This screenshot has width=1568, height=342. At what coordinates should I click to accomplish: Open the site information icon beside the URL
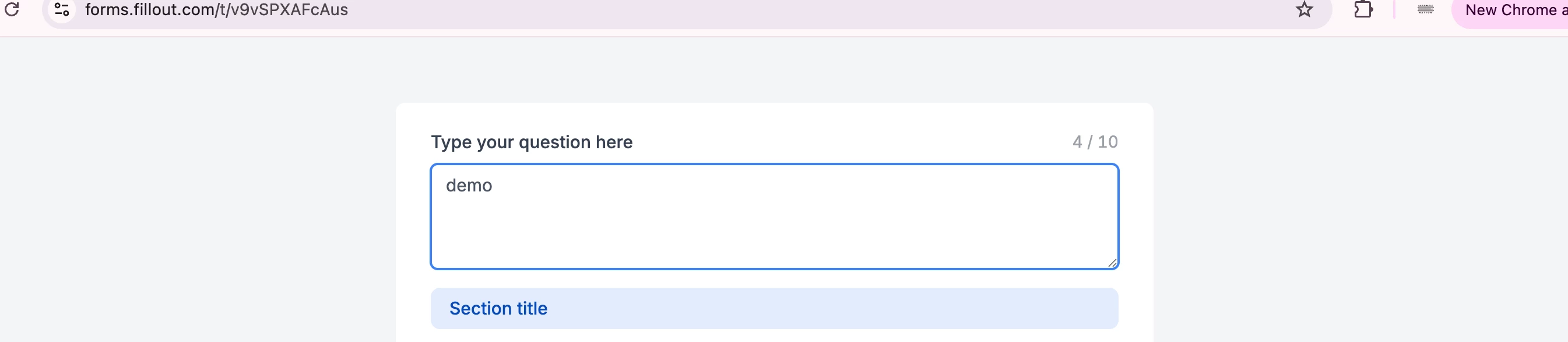(x=61, y=10)
